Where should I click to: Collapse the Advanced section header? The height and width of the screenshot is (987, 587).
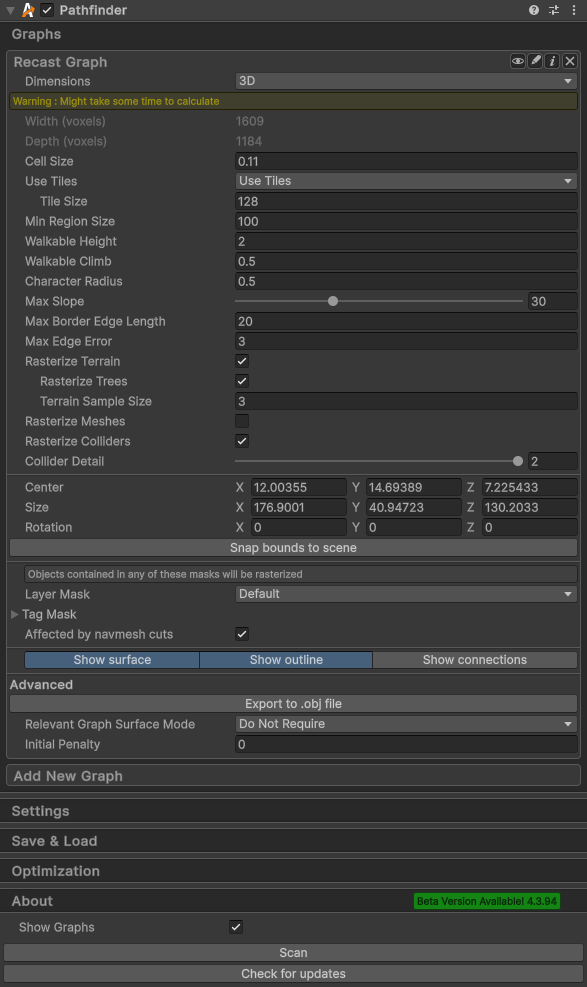pyautogui.click(x=42, y=685)
